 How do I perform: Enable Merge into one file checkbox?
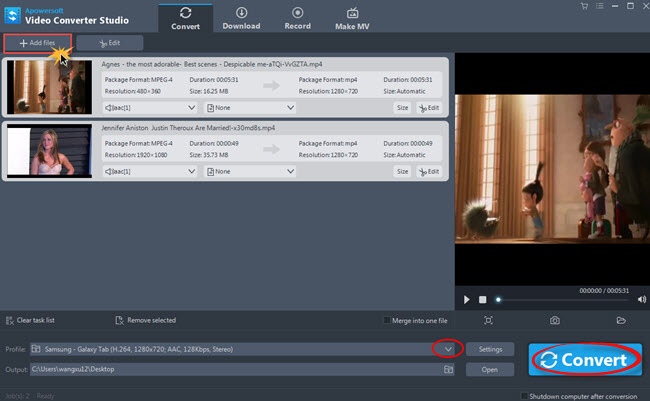(x=387, y=321)
